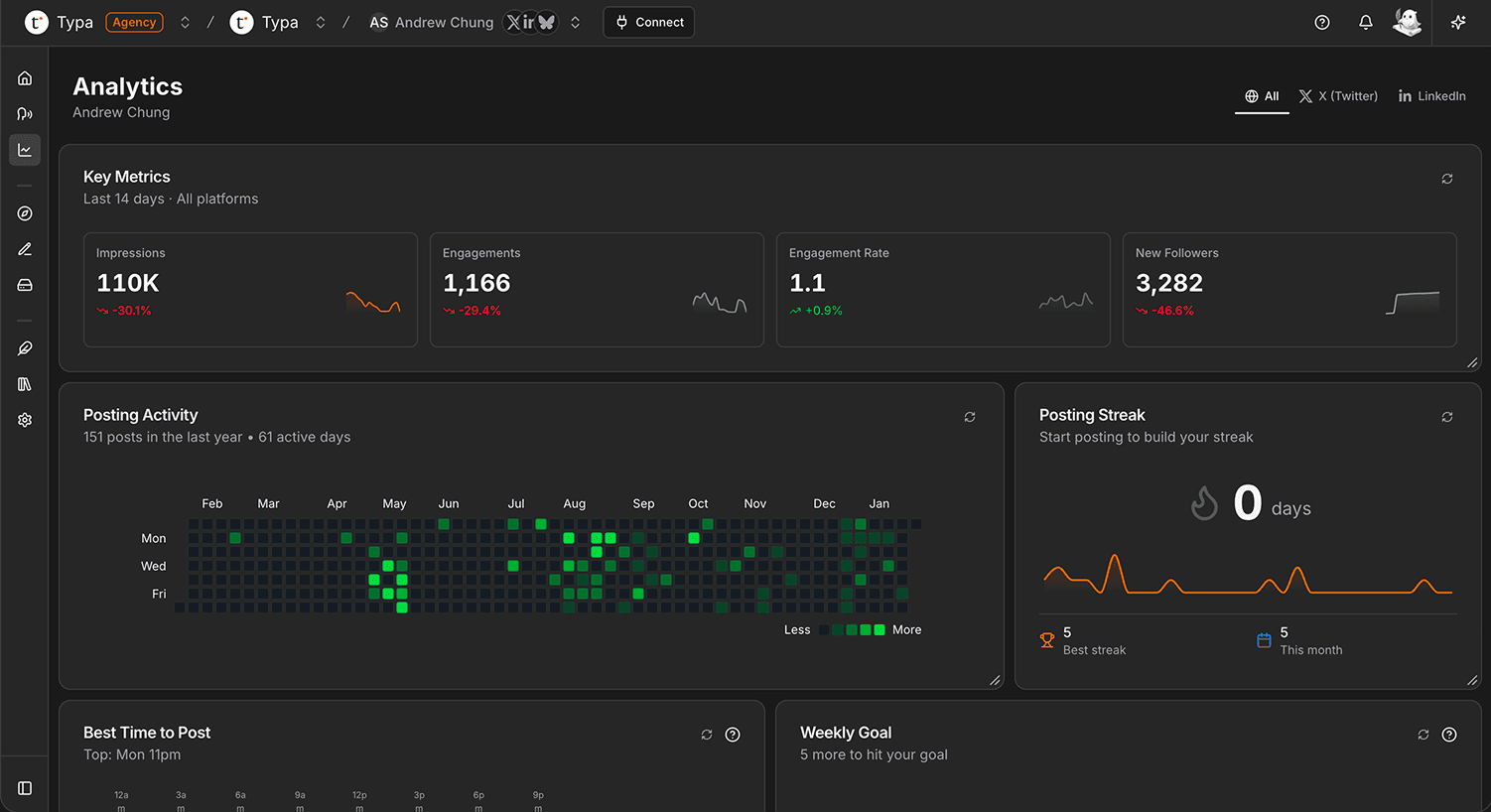This screenshot has width=1491, height=812.
Task: Open the Explore compass icon in sidebar
Action: tap(24, 212)
